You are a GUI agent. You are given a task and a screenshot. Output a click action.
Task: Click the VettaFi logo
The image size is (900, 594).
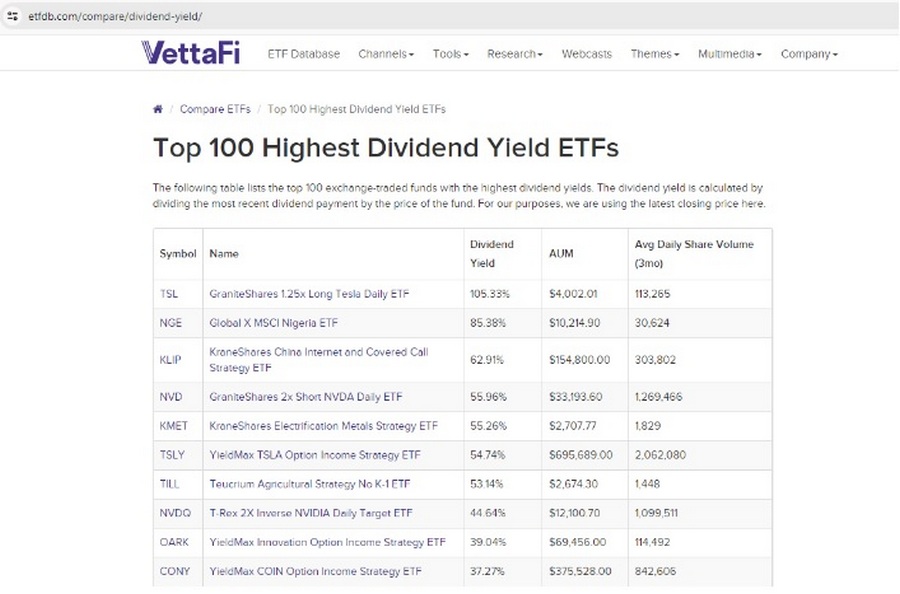click(x=189, y=52)
